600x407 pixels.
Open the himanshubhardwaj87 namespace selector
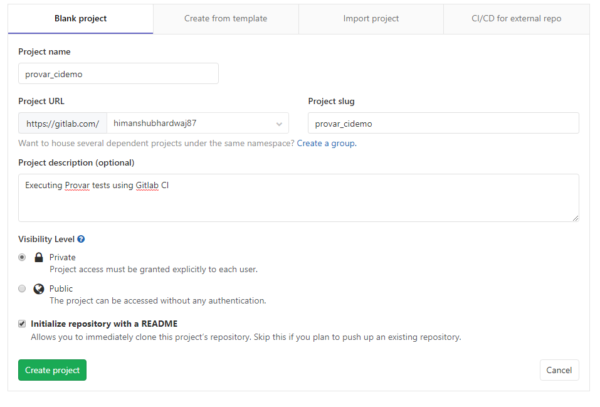(x=198, y=123)
